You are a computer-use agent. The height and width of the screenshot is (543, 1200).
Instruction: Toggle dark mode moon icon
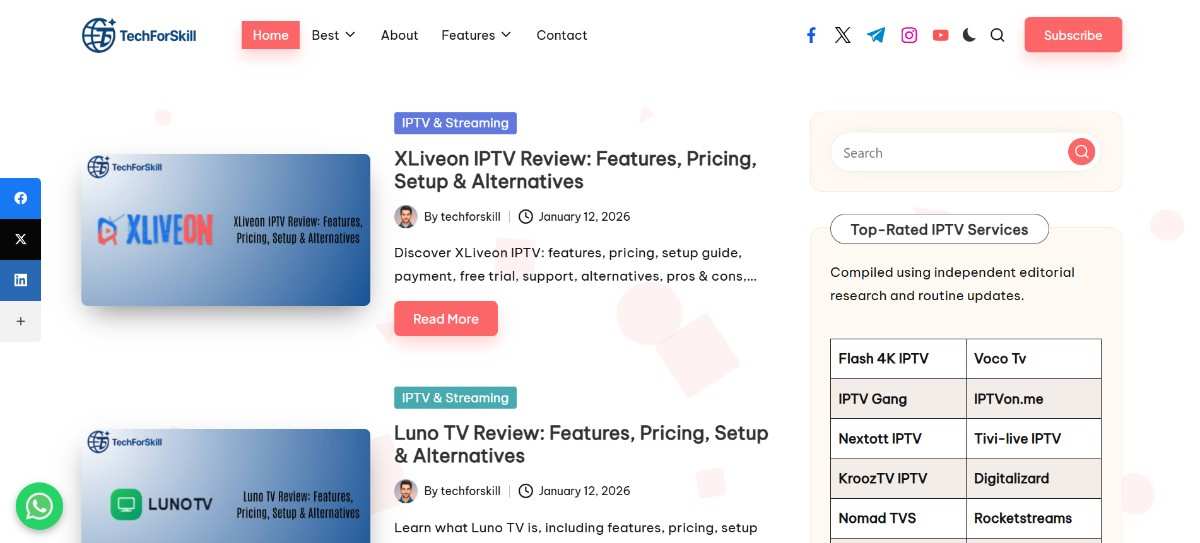point(969,35)
